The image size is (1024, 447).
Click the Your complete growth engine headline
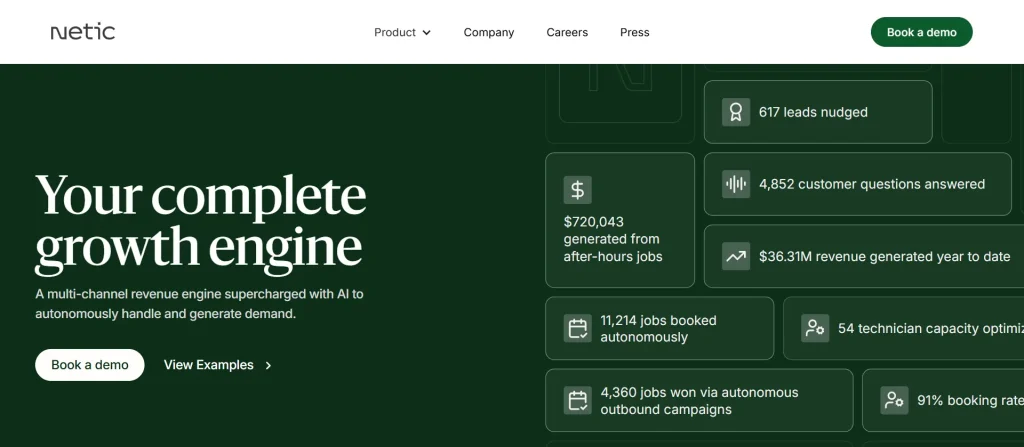pyautogui.click(x=200, y=223)
